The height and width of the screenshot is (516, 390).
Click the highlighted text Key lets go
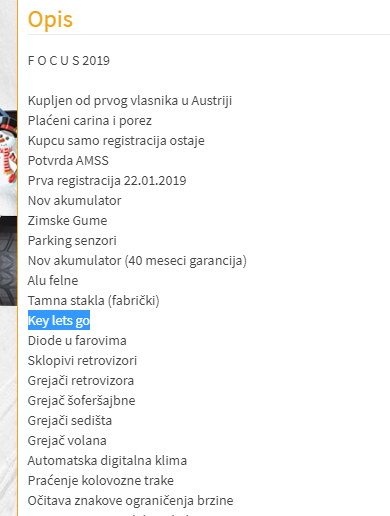click(59, 320)
